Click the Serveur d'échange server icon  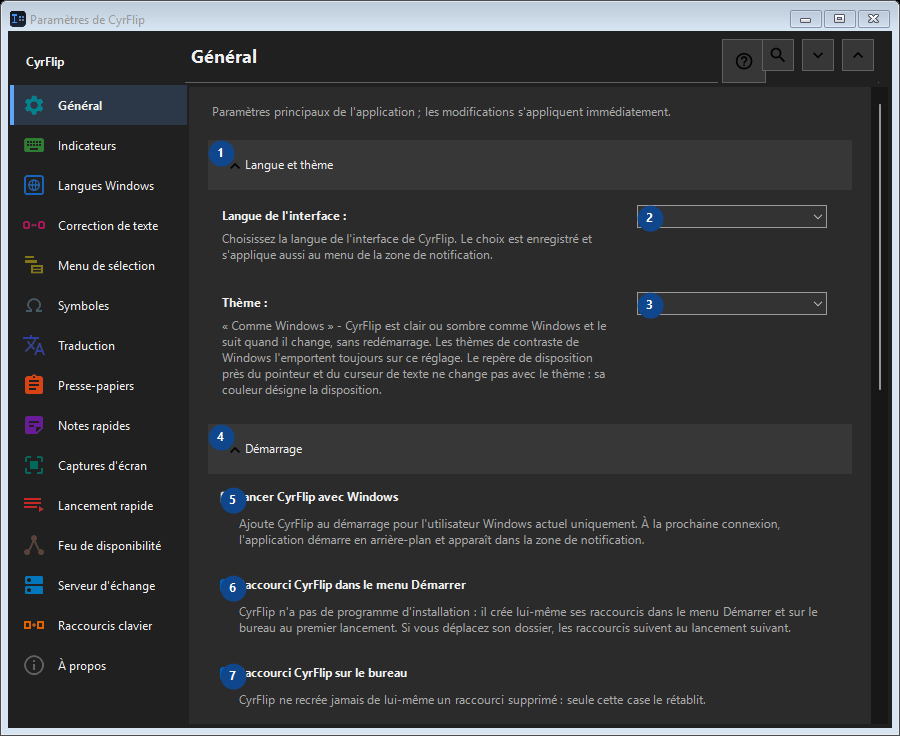click(x=34, y=586)
